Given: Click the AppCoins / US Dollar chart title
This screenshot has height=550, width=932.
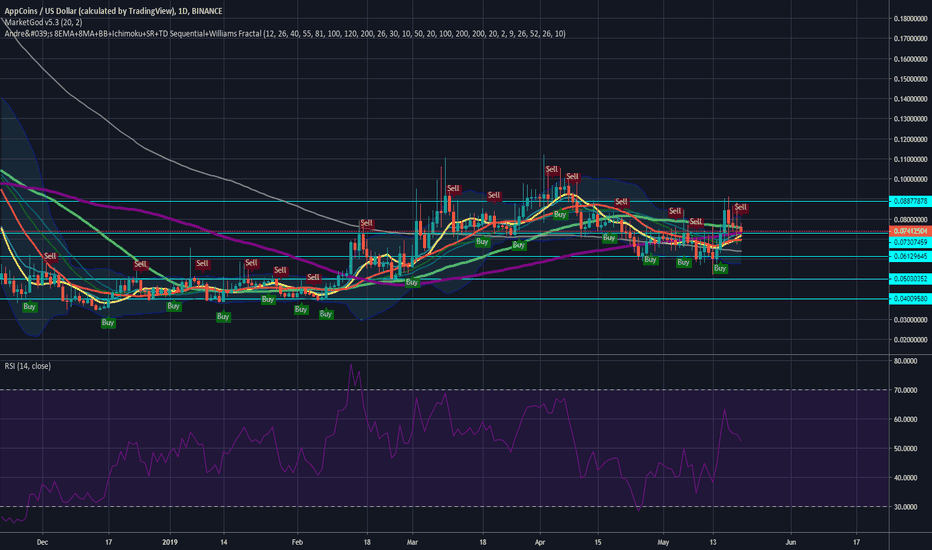Looking at the screenshot, I should pyautogui.click(x=114, y=11).
